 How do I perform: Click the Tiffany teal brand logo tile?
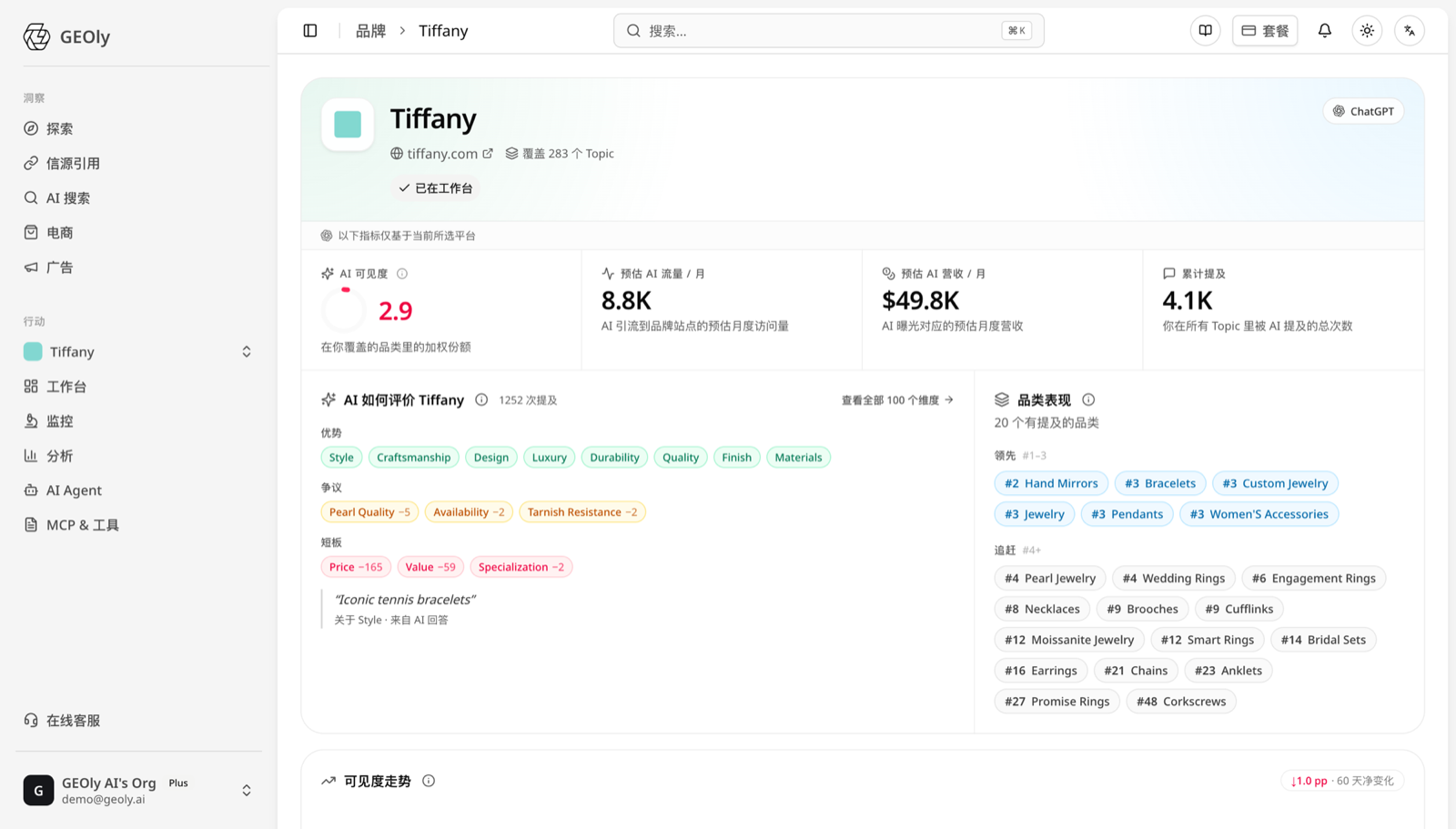(x=348, y=124)
